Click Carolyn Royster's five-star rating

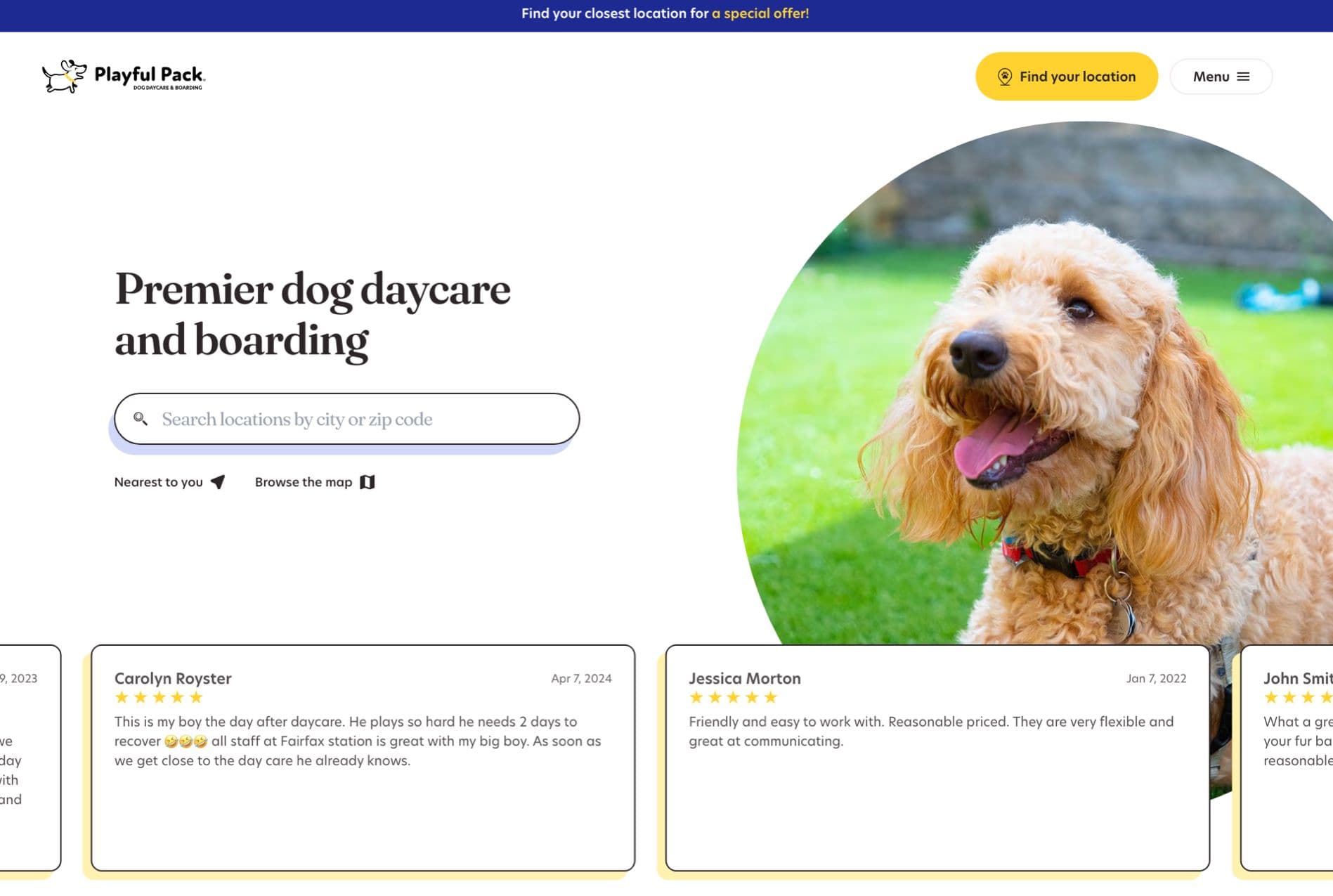[159, 698]
